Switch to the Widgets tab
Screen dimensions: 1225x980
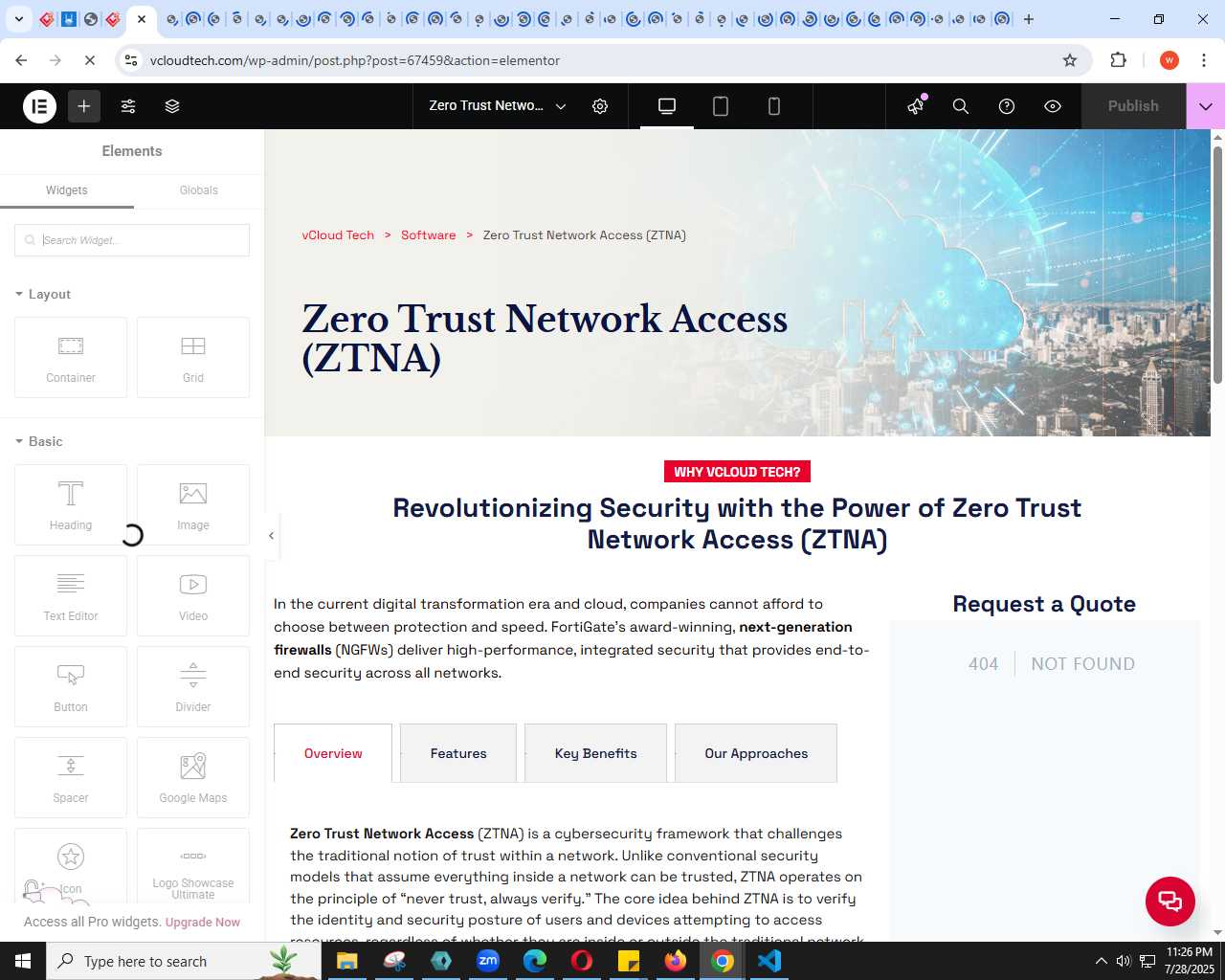[67, 190]
